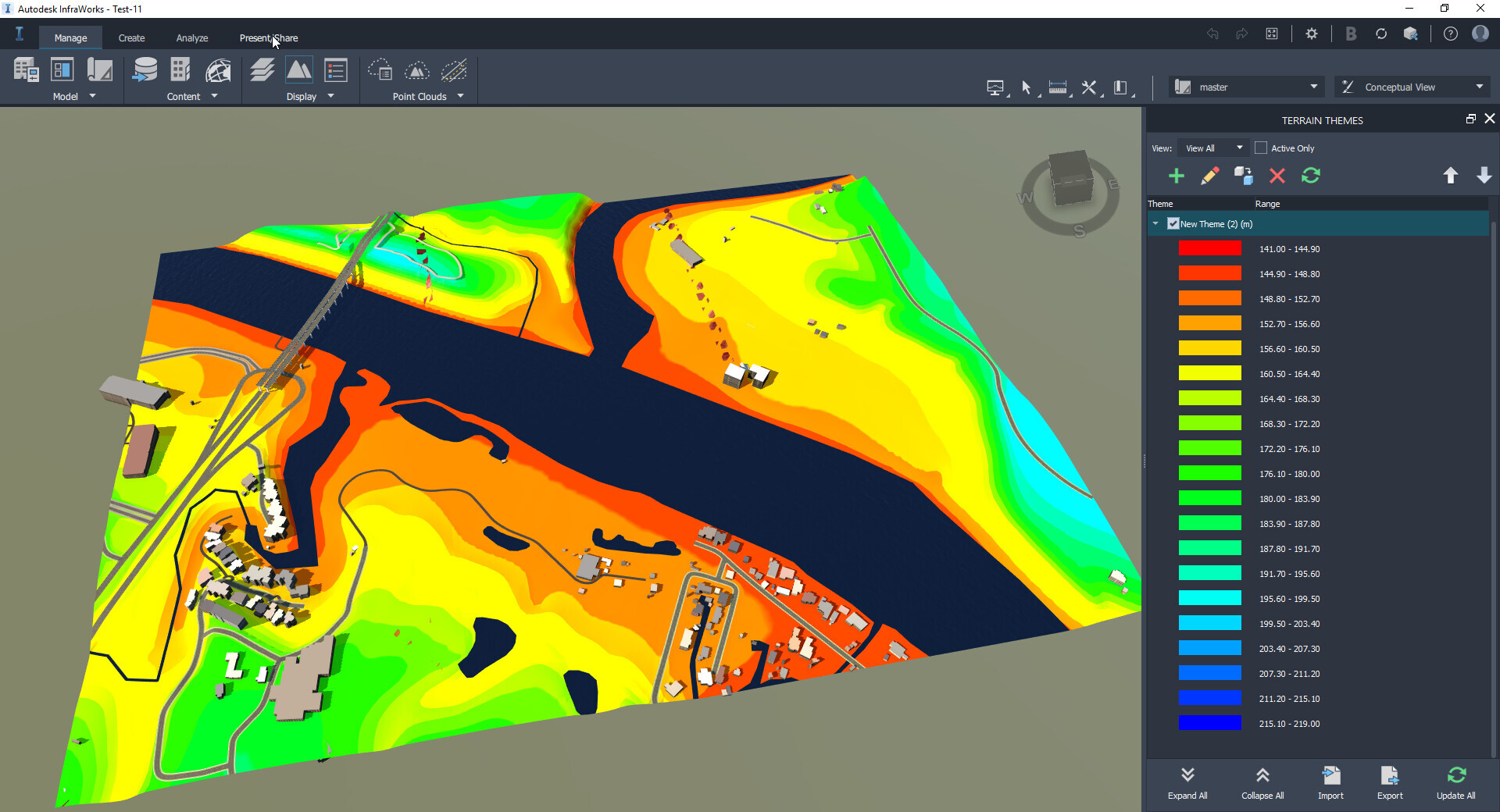This screenshot has height=812, width=1500.
Task: Open the measure tool on the view toolbar
Action: [1057, 87]
